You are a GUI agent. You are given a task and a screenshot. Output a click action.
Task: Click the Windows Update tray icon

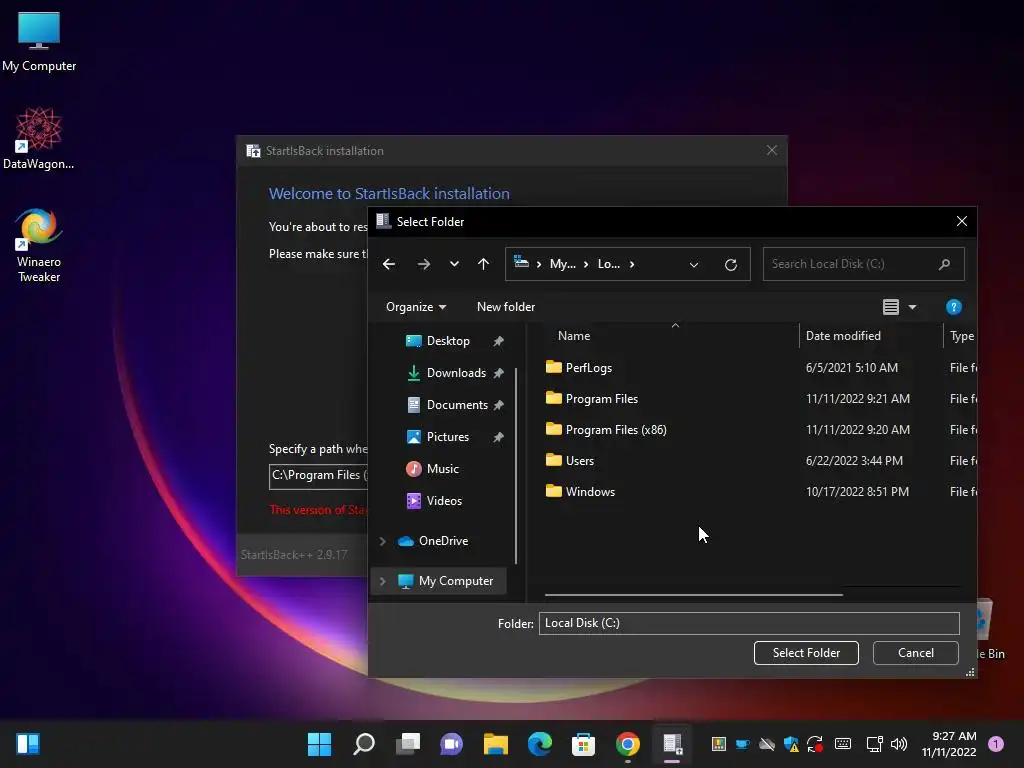815,744
